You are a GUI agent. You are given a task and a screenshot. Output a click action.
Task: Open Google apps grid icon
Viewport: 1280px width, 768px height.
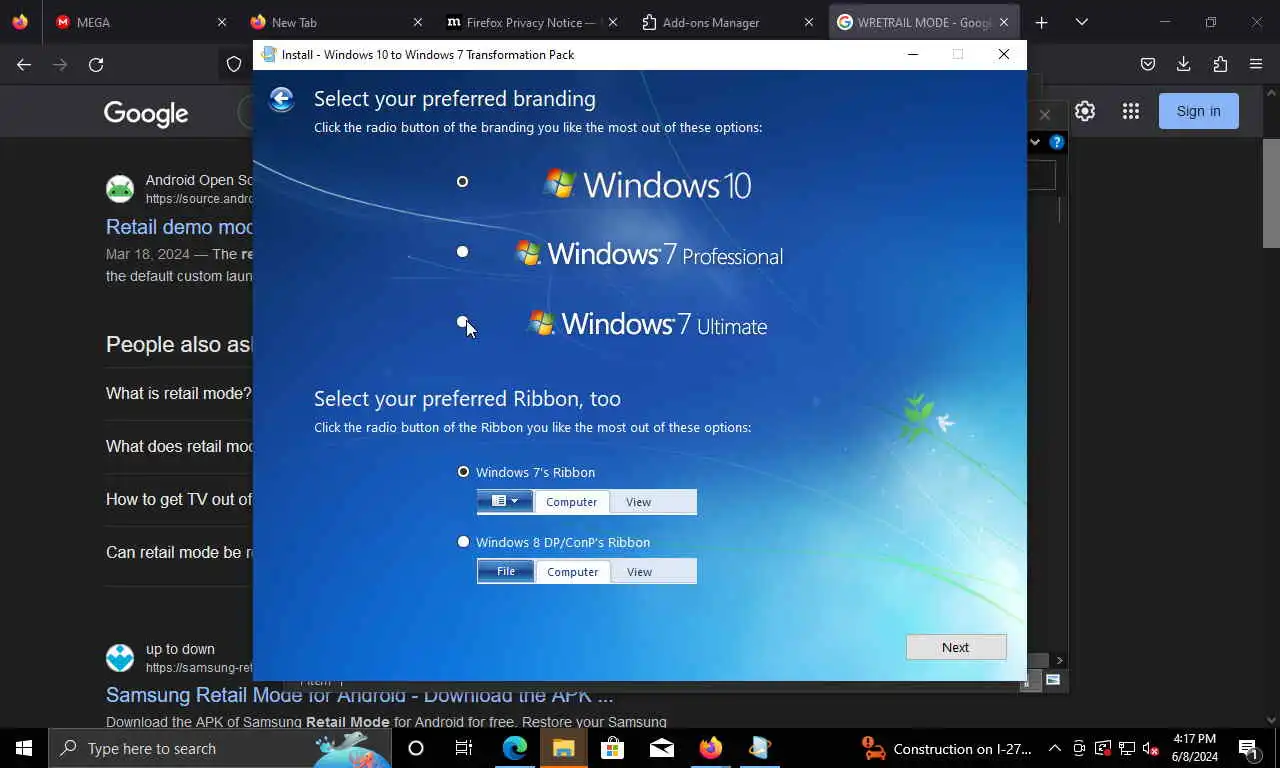(x=1131, y=111)
